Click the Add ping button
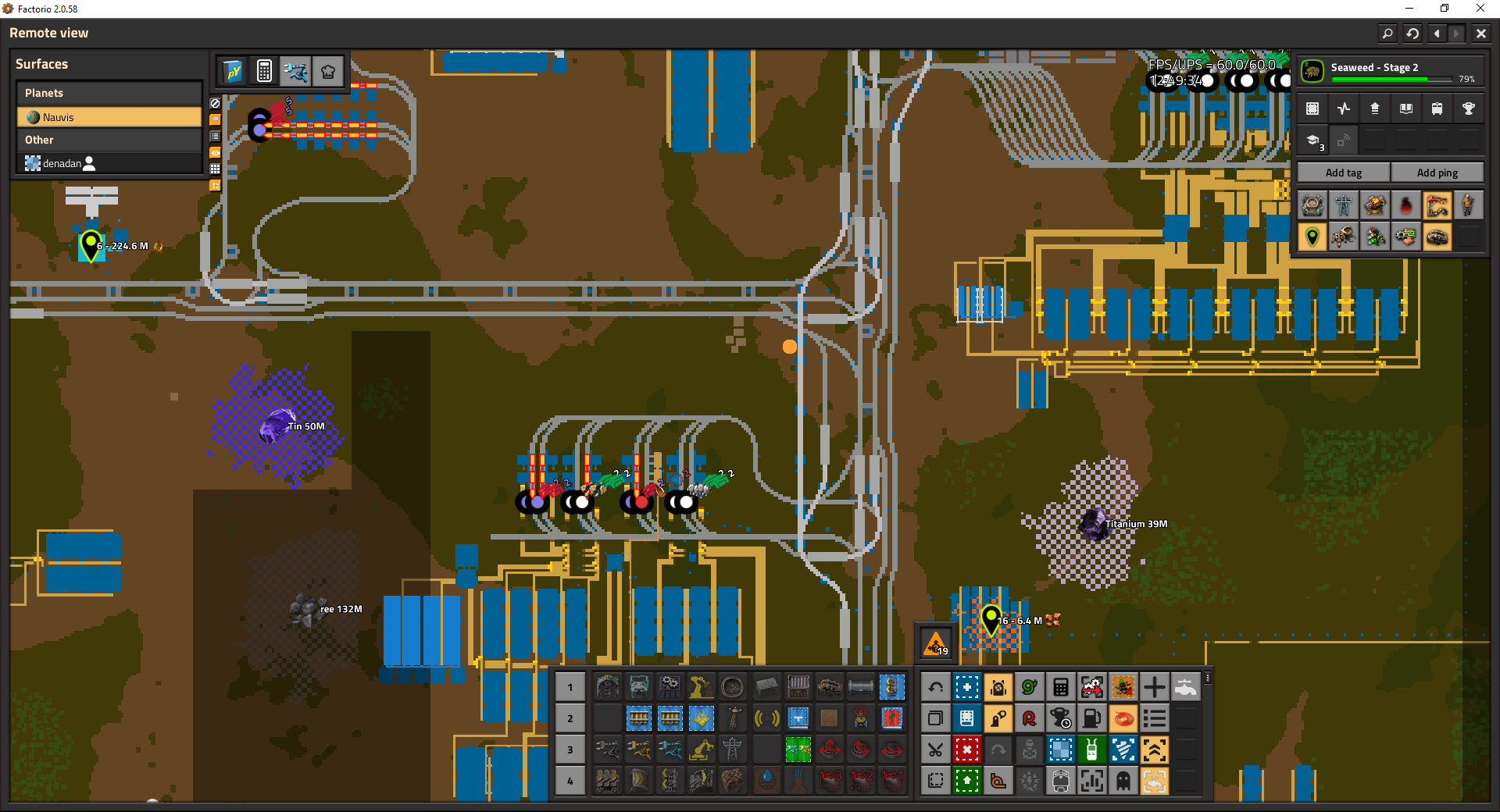 pyautogui.click(x=1437, y=173)
